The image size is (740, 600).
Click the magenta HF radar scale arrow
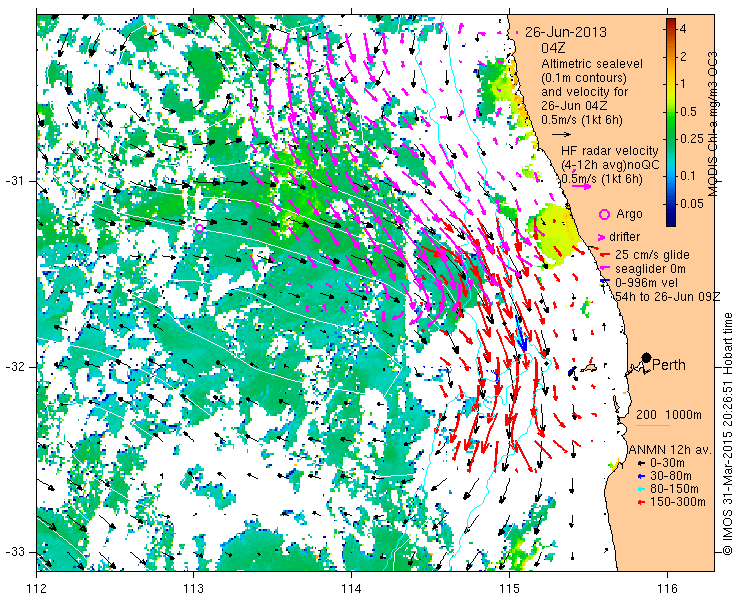581,186
